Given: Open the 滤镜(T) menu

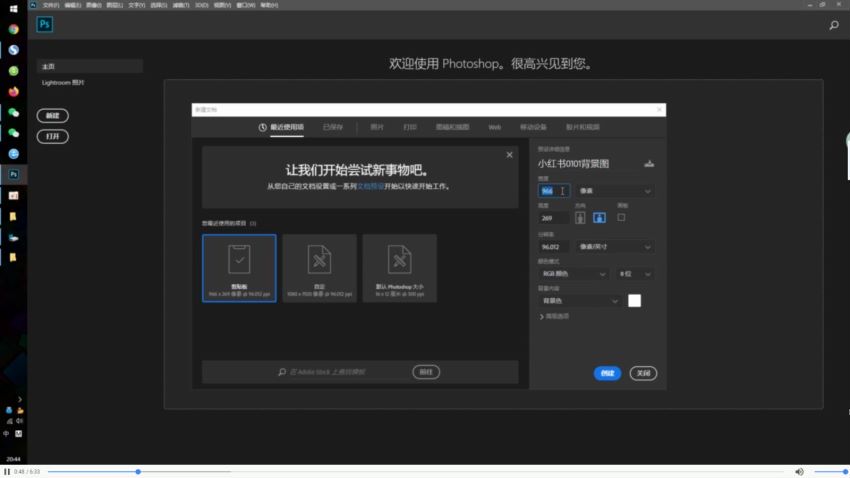Looking at the screenshot, I should (x=181, y=5).
